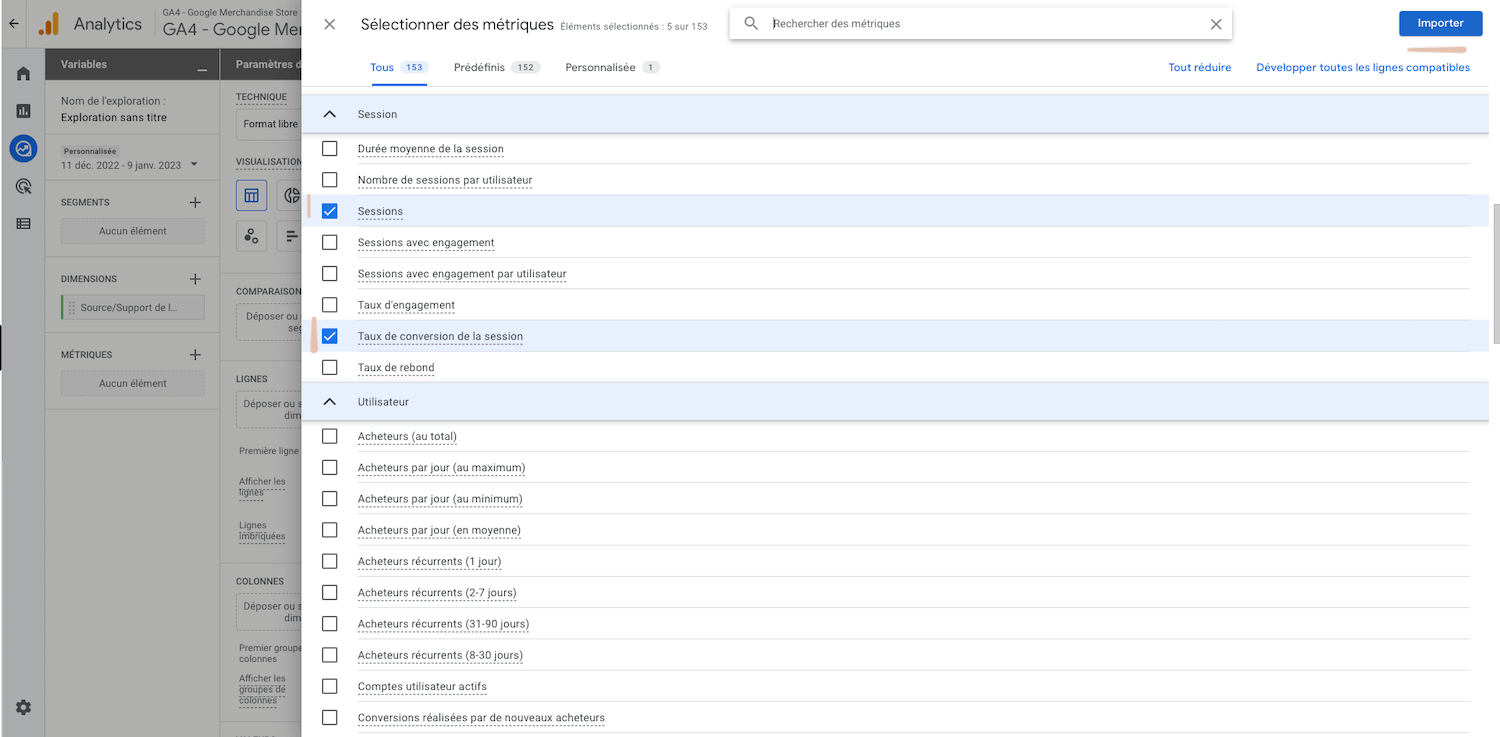Check the 'Taux de rebond' metric
The height and width of the screenshot is (737, 1500).
coord(330,367)
